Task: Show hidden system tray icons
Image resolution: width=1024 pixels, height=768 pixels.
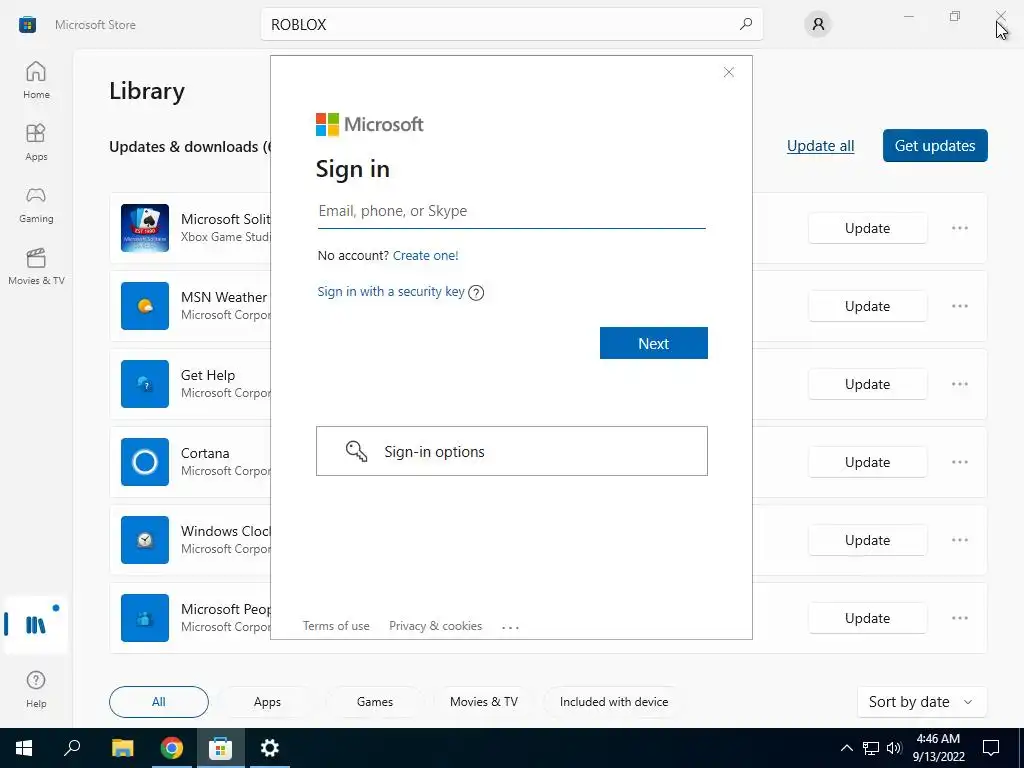Action: pos(846,748)
